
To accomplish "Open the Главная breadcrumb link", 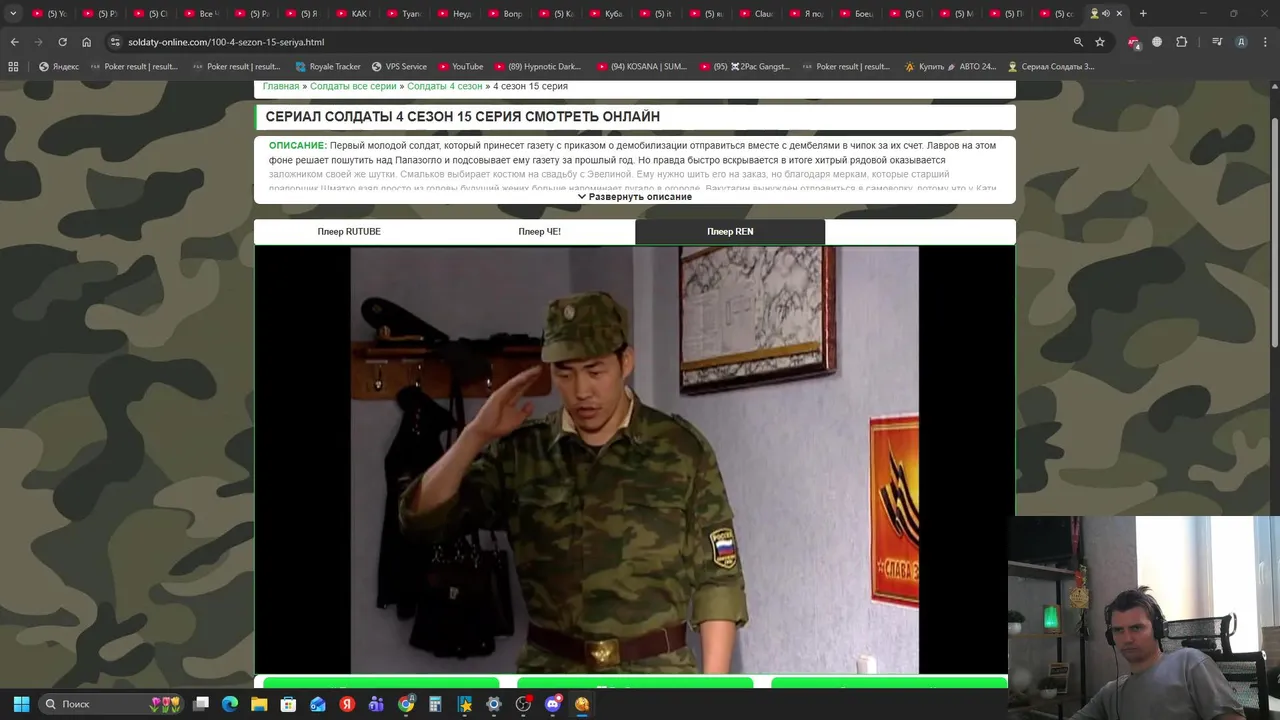I will (281, 86).
